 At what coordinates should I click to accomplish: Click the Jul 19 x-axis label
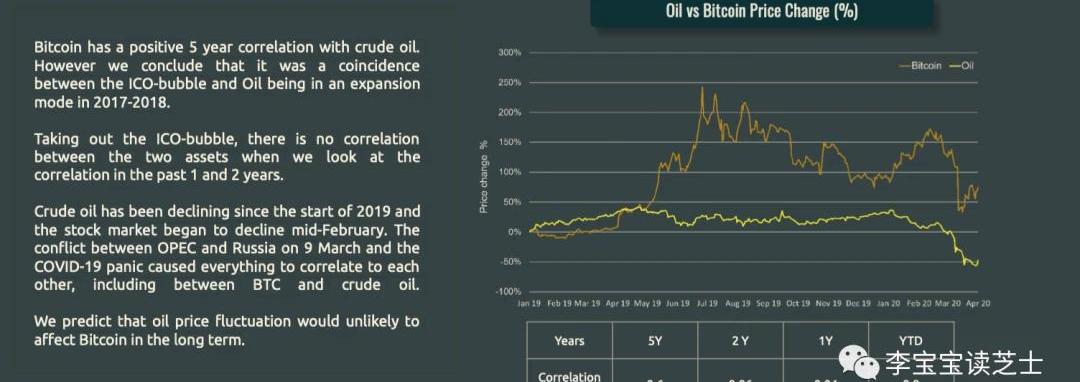(706, 303)
